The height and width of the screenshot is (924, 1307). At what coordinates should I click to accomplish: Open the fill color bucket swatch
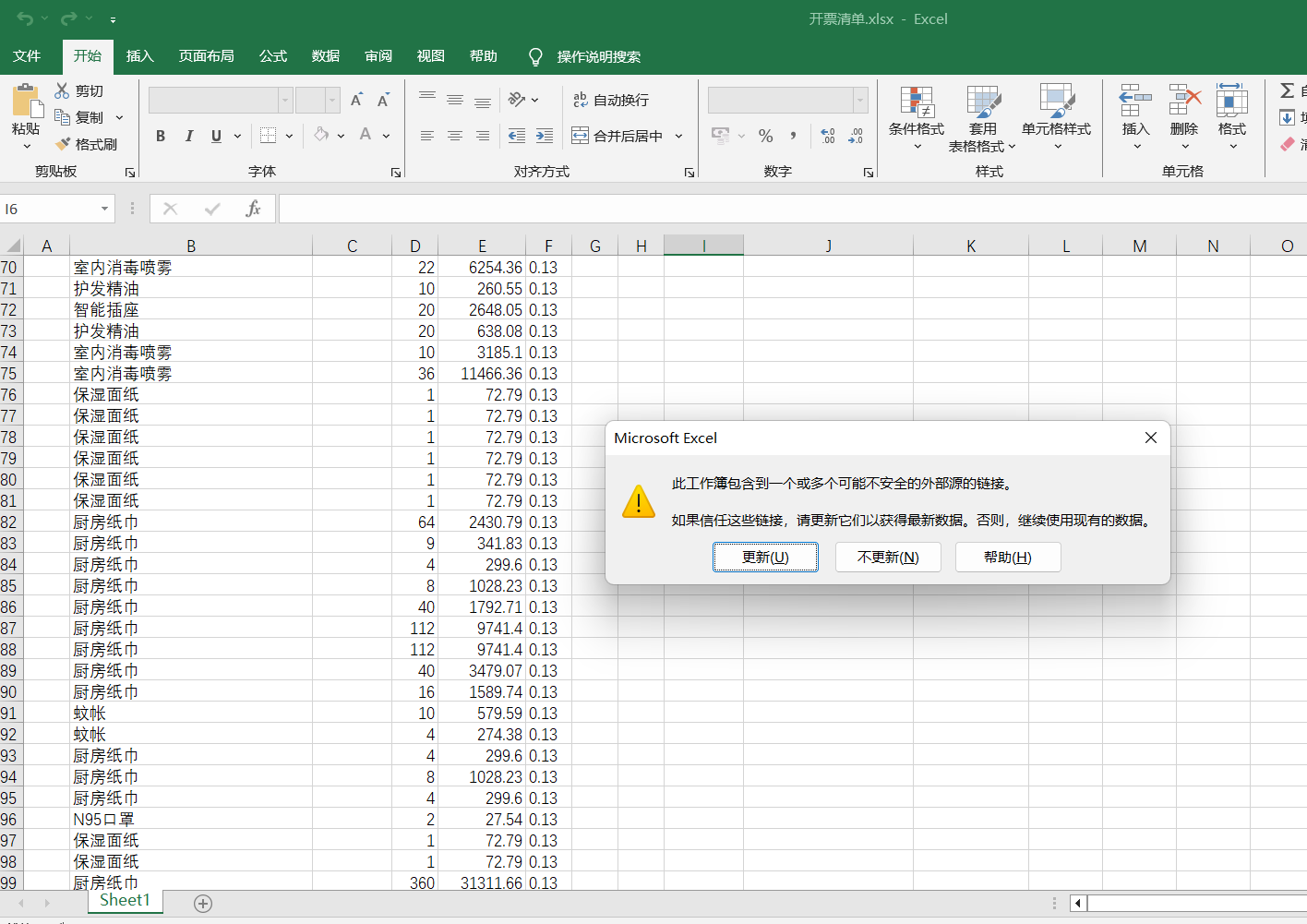321,136
